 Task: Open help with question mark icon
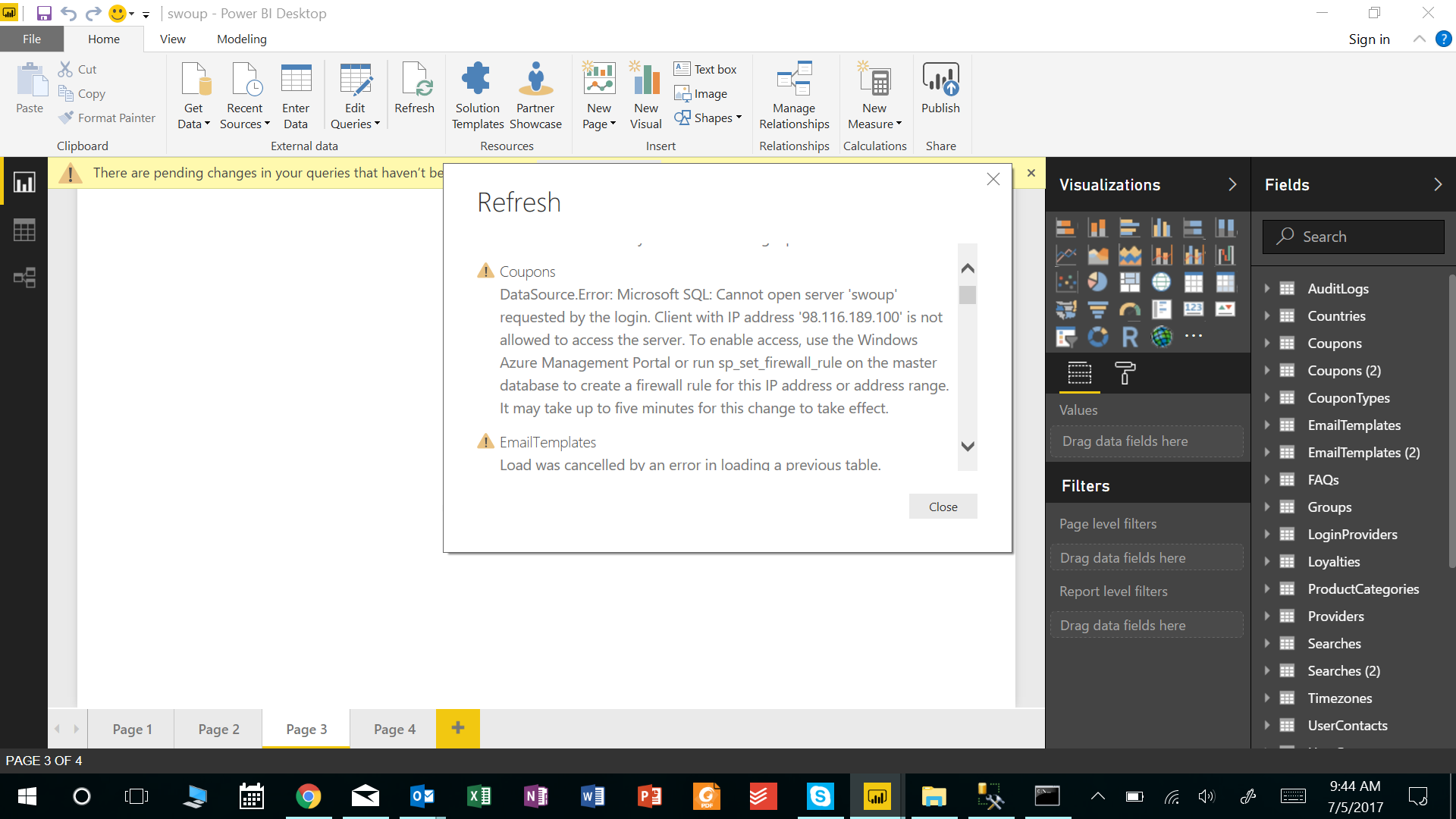(1443, 39)
